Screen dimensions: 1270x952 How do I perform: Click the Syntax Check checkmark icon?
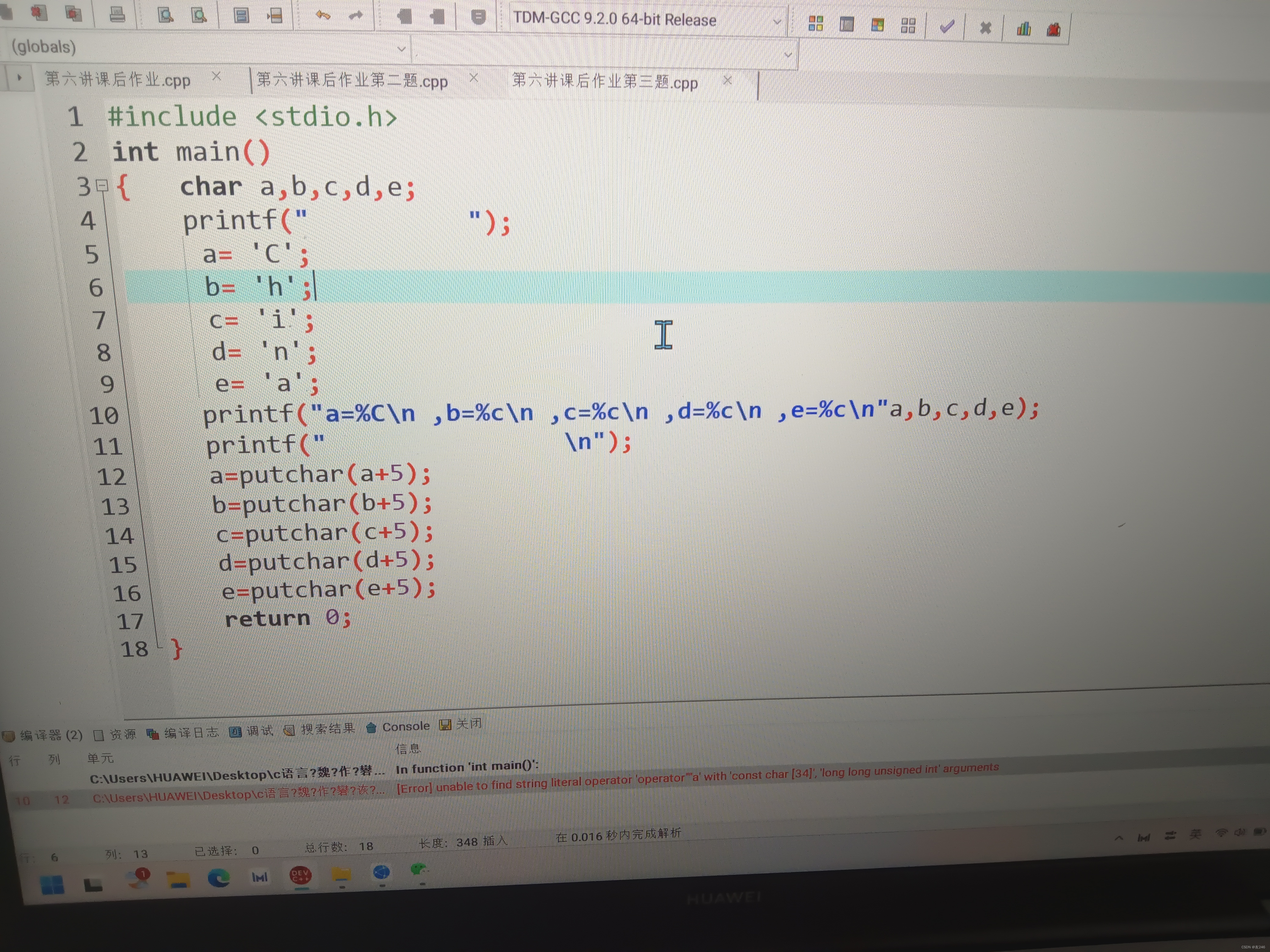[947, 27]
